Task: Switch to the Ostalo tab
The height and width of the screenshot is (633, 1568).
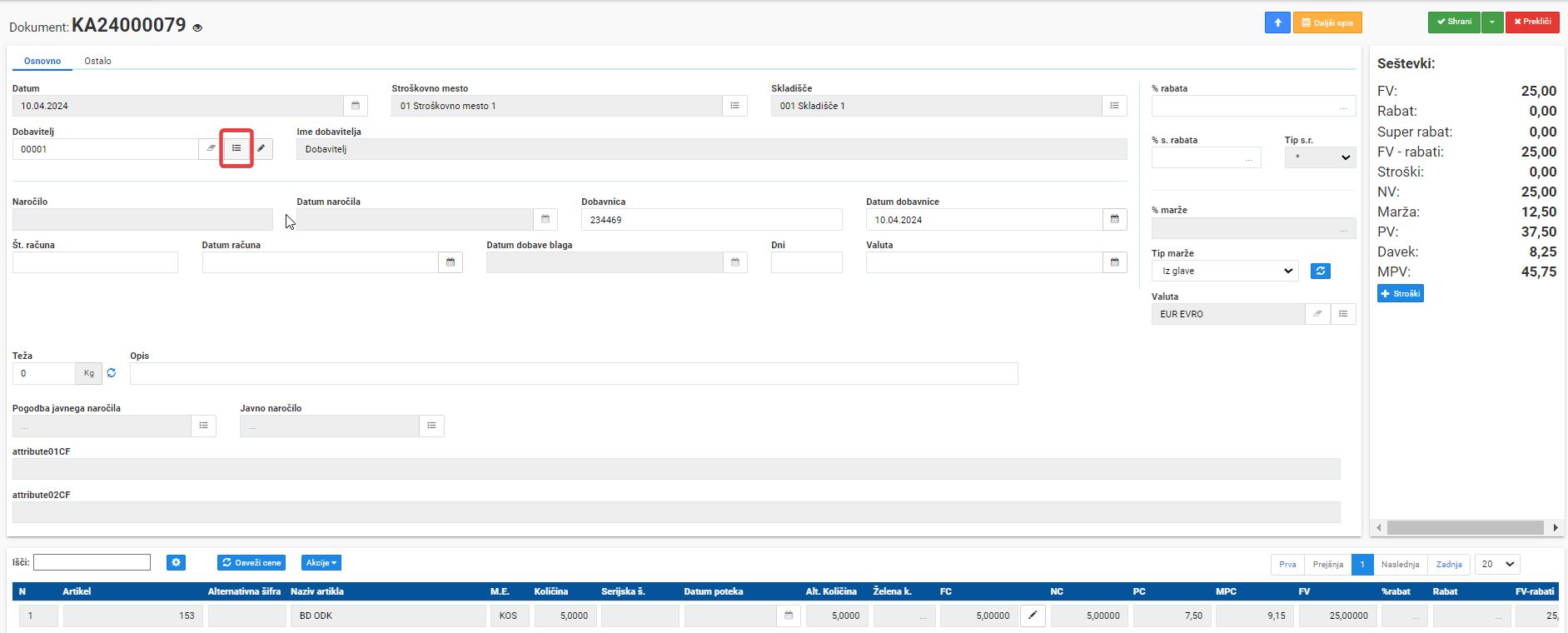Action: [97, 61]
